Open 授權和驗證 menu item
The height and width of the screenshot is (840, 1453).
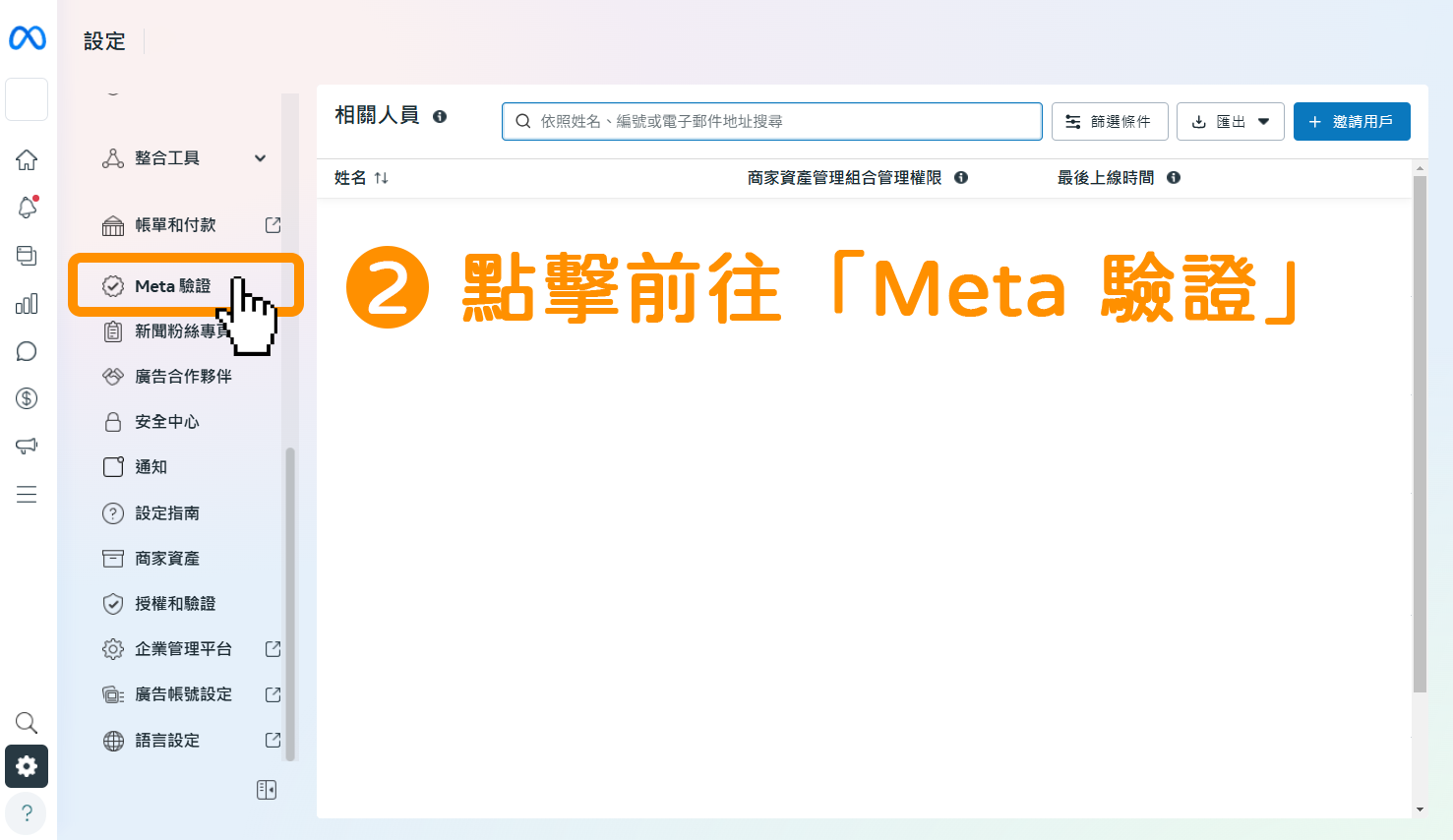[175, 604]
